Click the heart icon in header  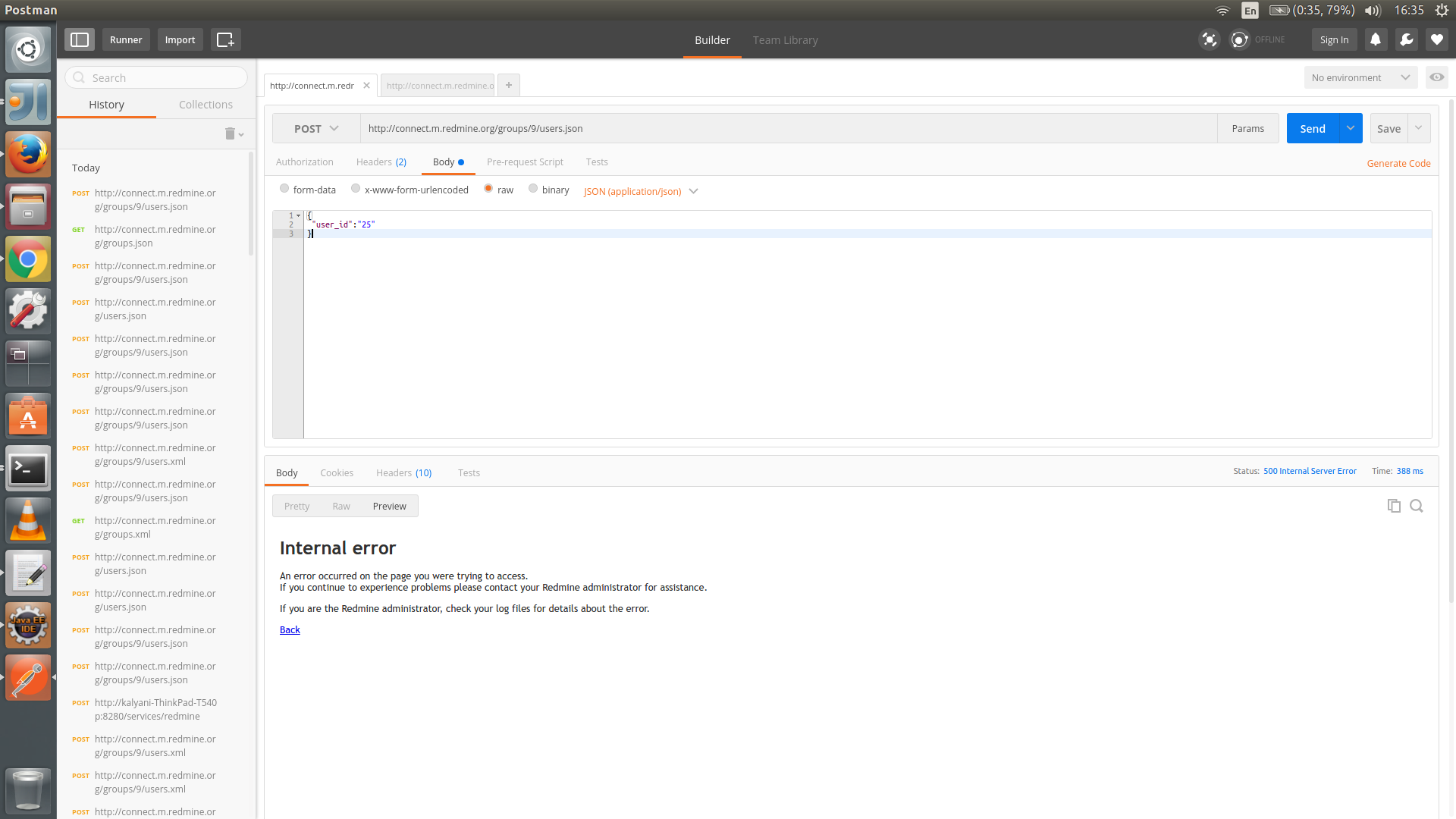(1437, 39)
